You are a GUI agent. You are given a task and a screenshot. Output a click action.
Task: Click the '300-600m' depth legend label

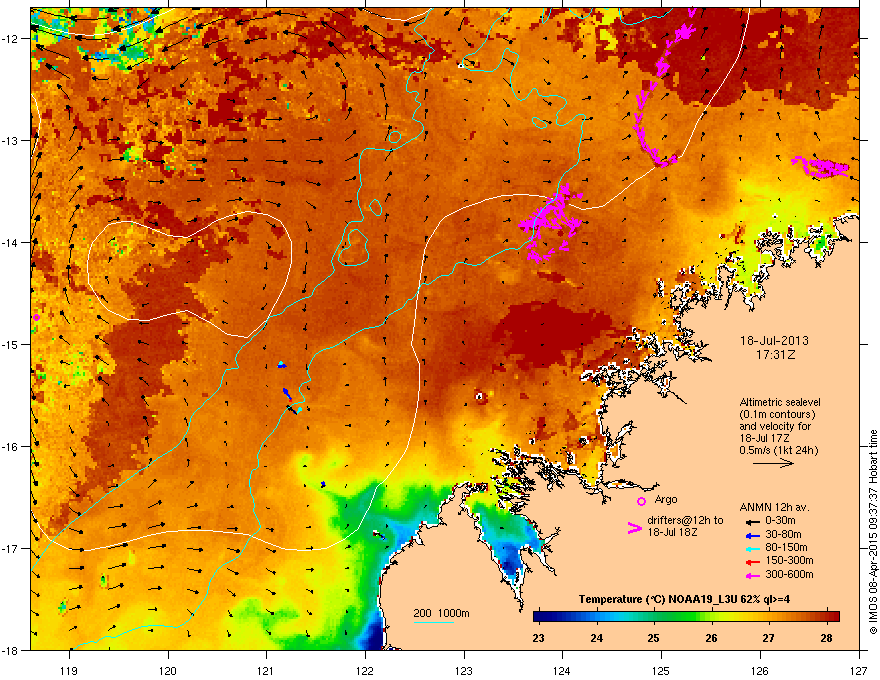[x=789, y=575]
